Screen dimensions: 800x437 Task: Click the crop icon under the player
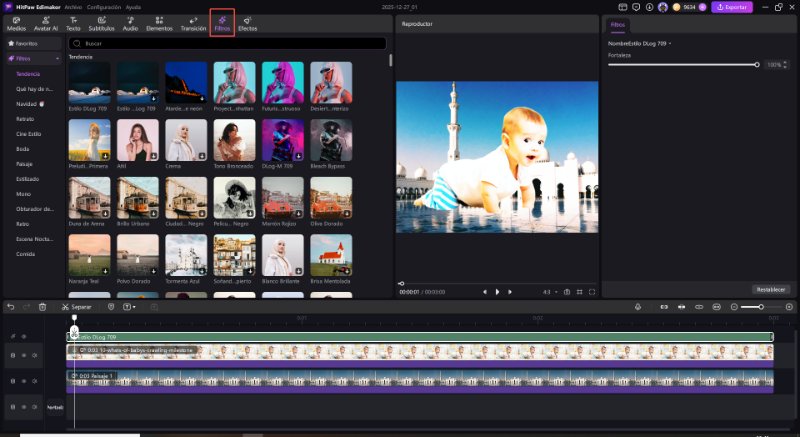(x=580, y=292)
